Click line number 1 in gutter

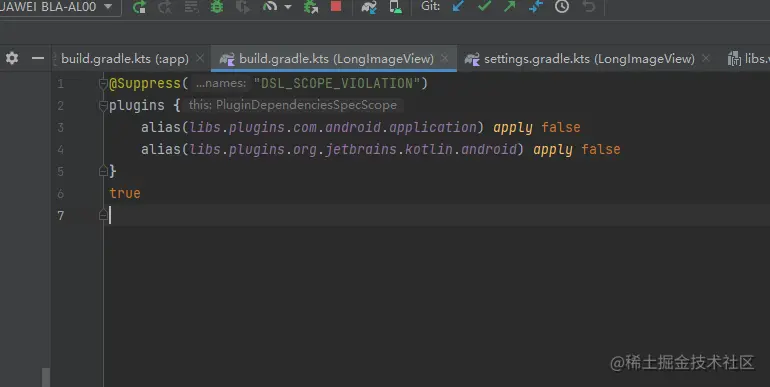[60, 84]
